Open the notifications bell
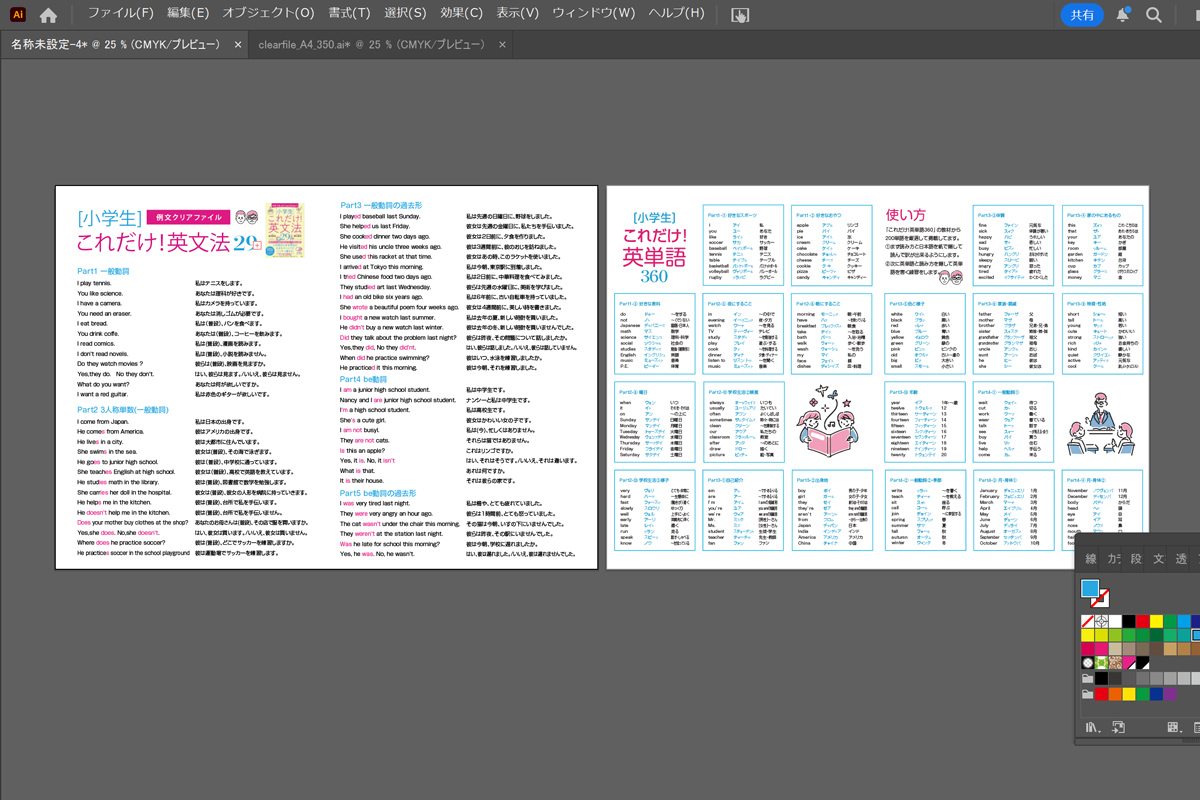The image size is (1200, 800). tap(1122, 15)
